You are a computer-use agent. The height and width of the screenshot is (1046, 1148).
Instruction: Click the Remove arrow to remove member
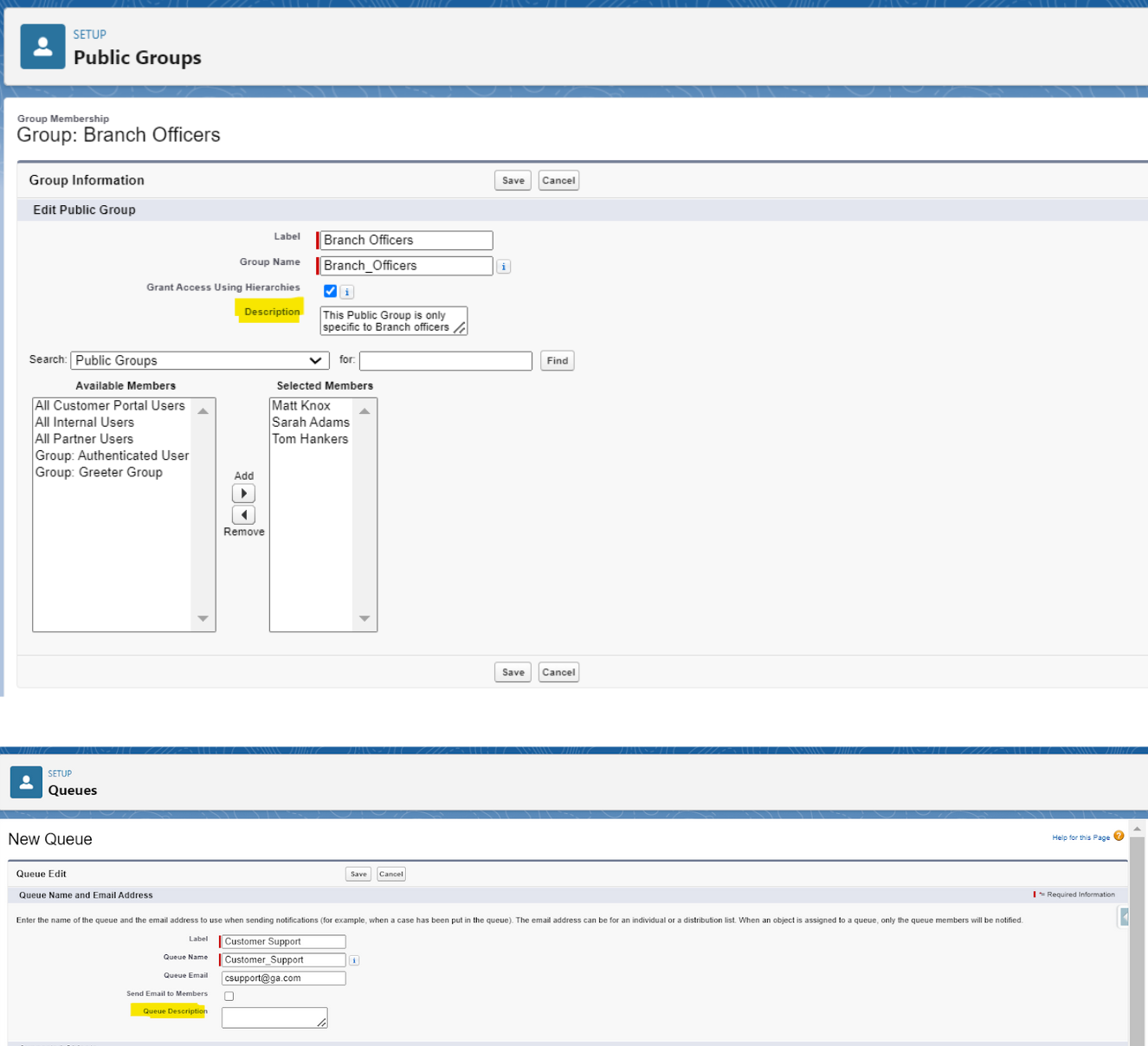(x=243, y=515)
